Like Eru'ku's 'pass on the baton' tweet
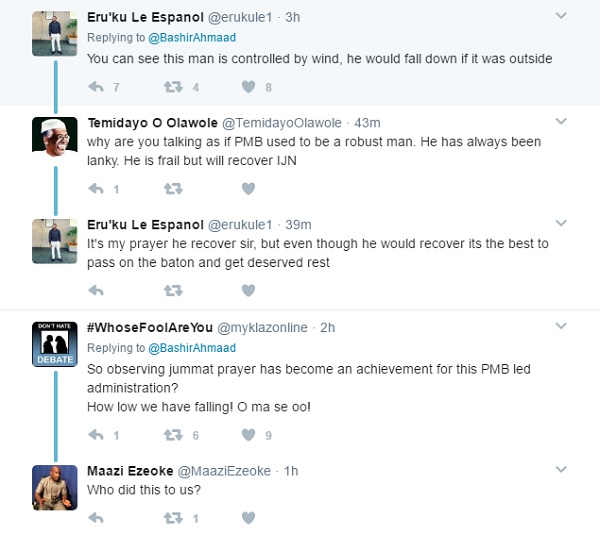Viewport: 600px width, 534px height. 248,291
